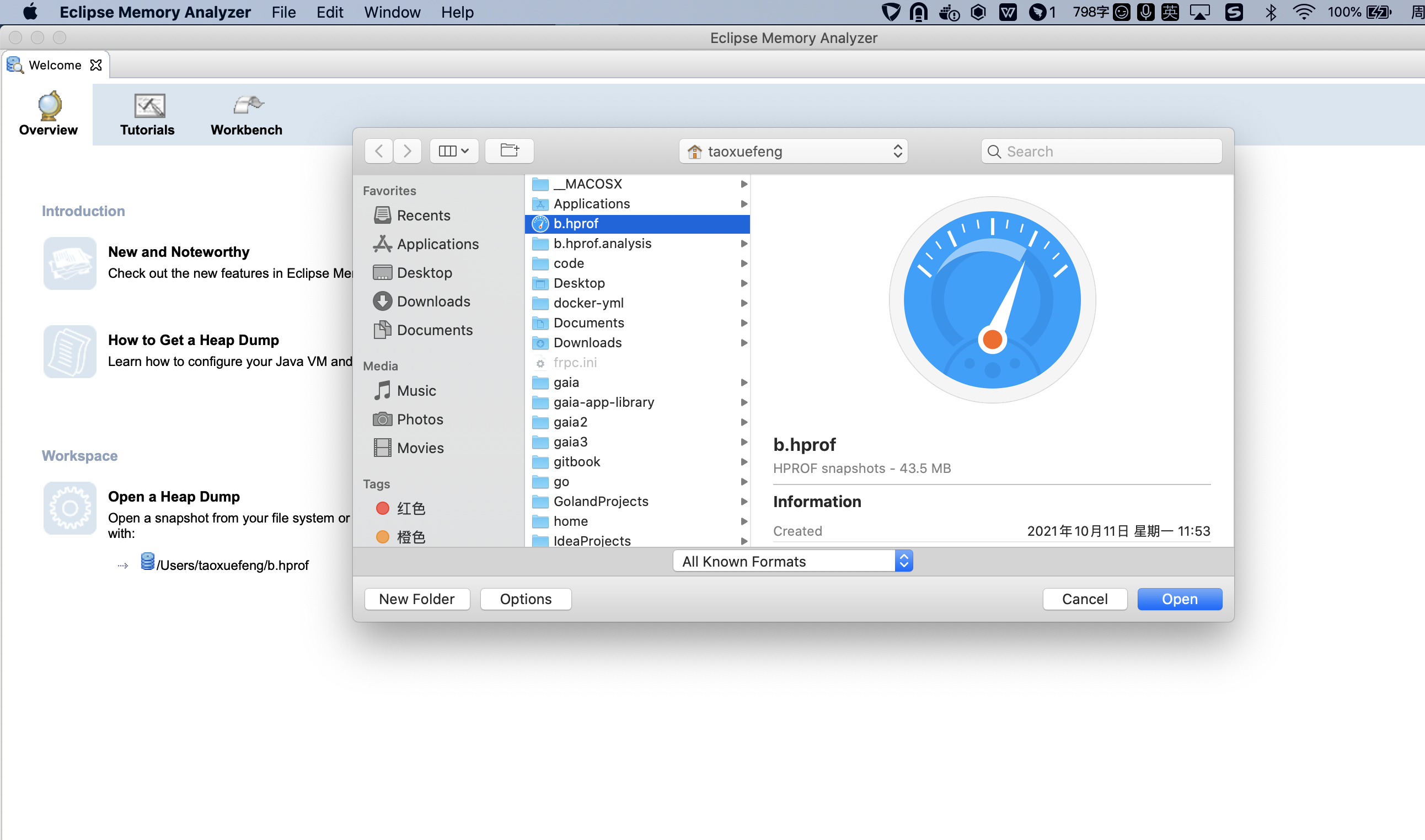Select the Welcome tab

(55, 65)
